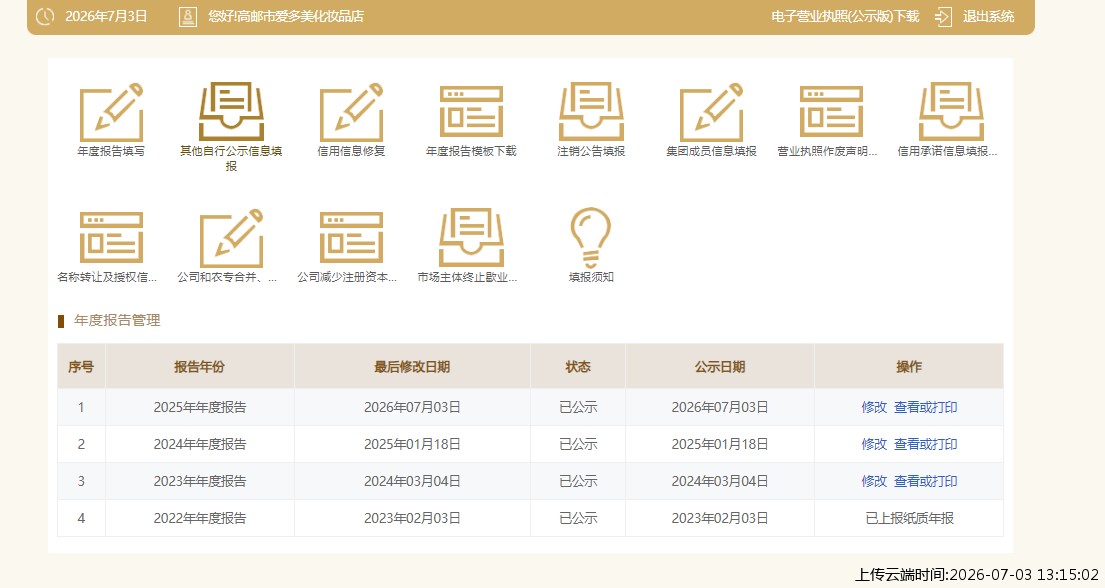Viewport: 1105px width, 588px height.
Task: Click the 最后修改日期 column header
Action: pos(412,367)
